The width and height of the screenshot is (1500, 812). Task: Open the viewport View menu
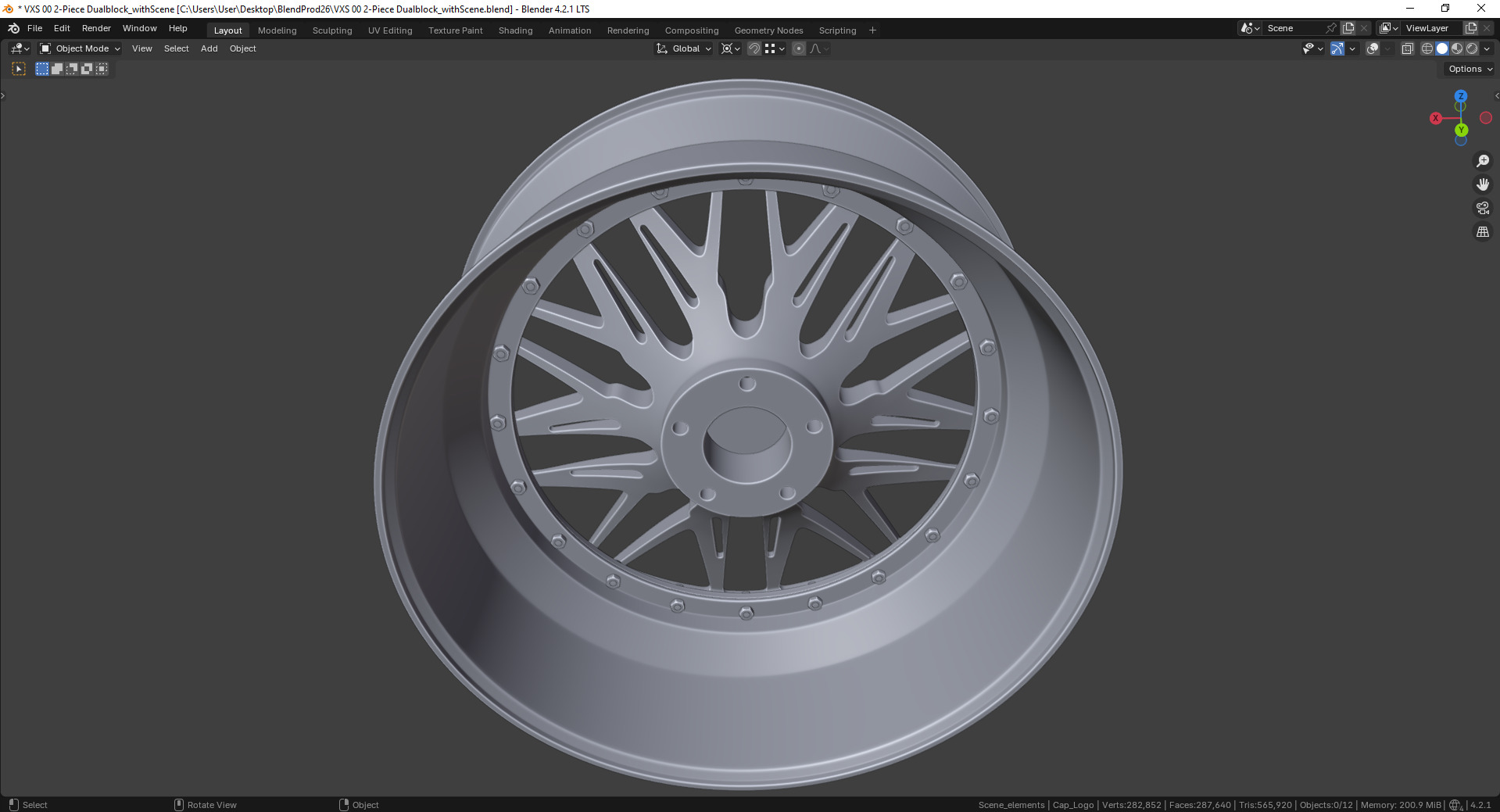click(x=141, y=48)
